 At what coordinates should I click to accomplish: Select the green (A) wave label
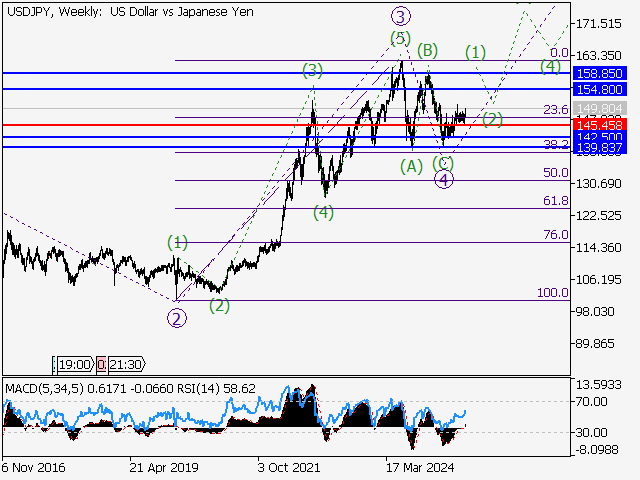tap(410, 165)
